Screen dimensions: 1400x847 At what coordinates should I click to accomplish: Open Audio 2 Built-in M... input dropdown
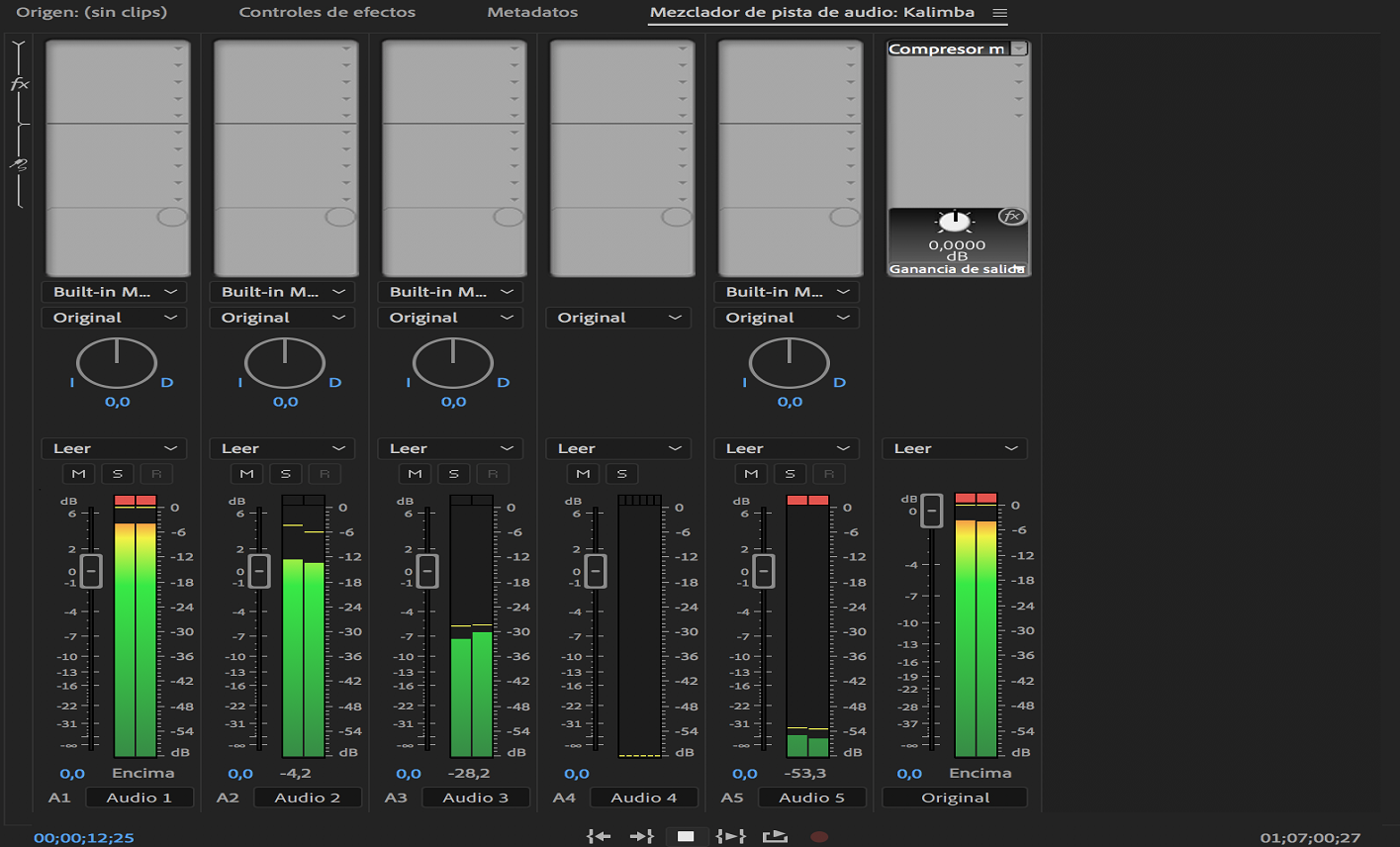click(x=282, y=292)
